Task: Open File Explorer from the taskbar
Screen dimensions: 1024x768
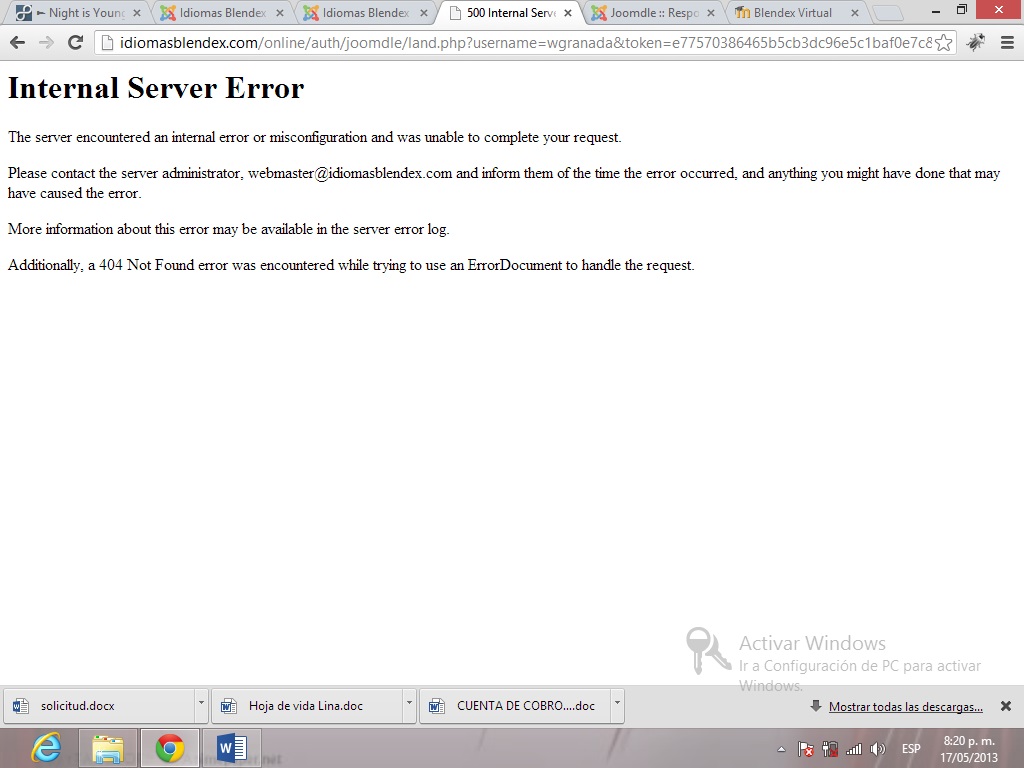Action: pyautogui.click(x=108, y=748)
